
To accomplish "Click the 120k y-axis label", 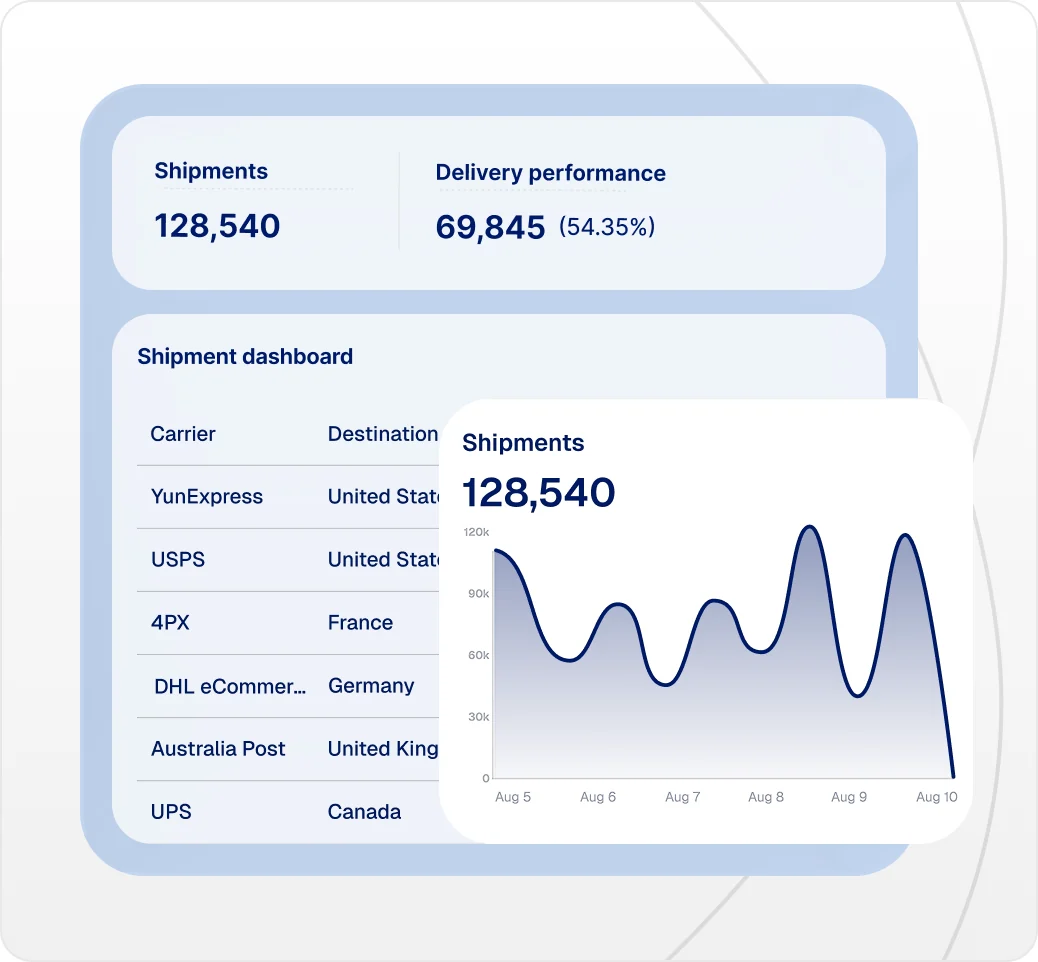I will point(476,532).
